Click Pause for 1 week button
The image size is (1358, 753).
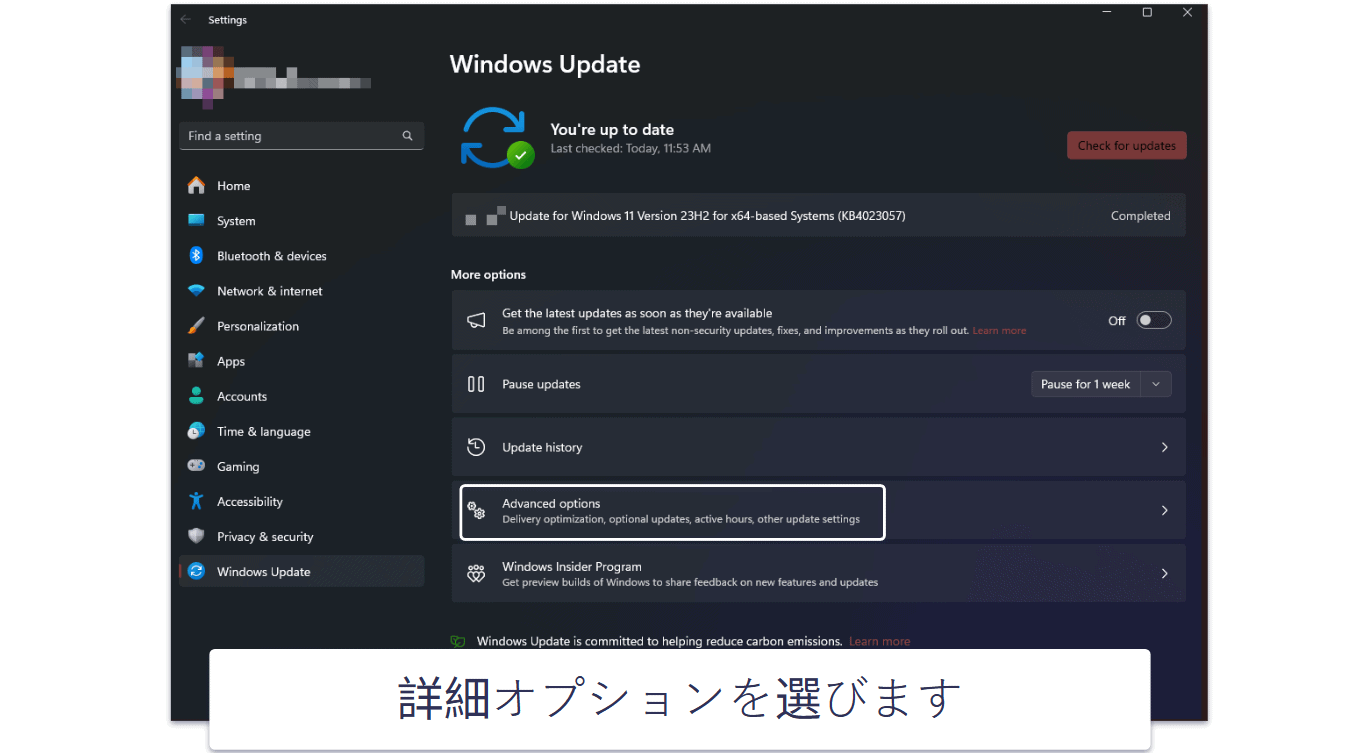pos(1086,384)
